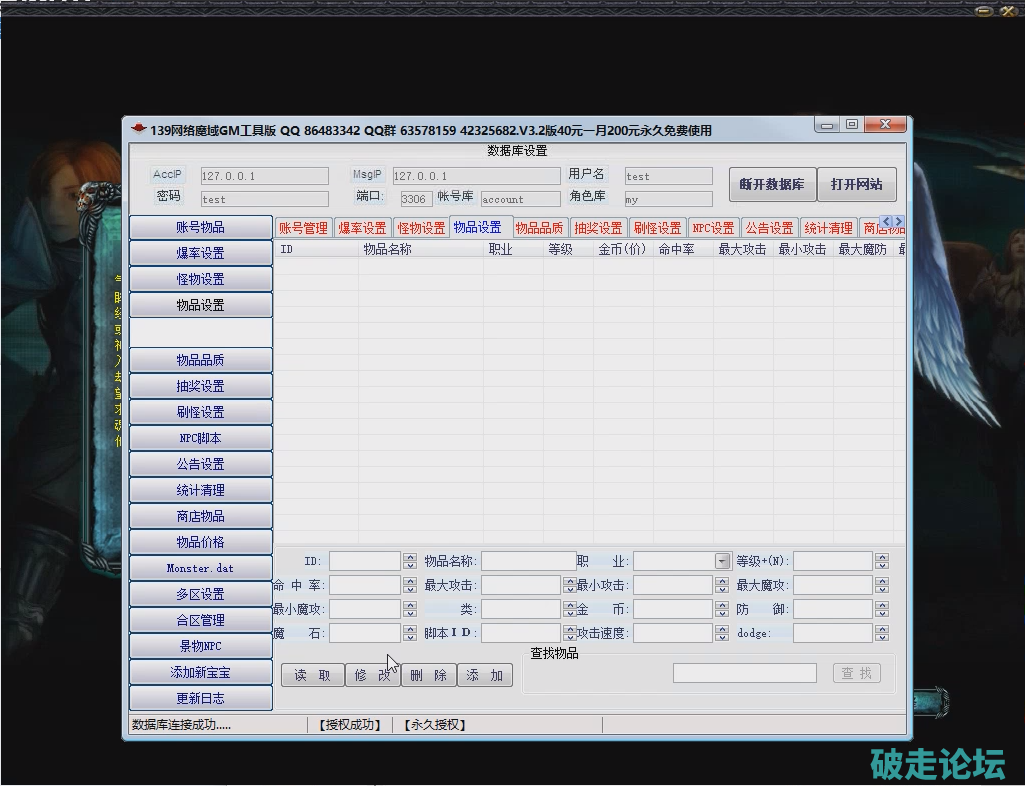This screenshot has height=786, width=1025.
Task: Click the dodge field spinner arrows
Action: click(881, 633)
